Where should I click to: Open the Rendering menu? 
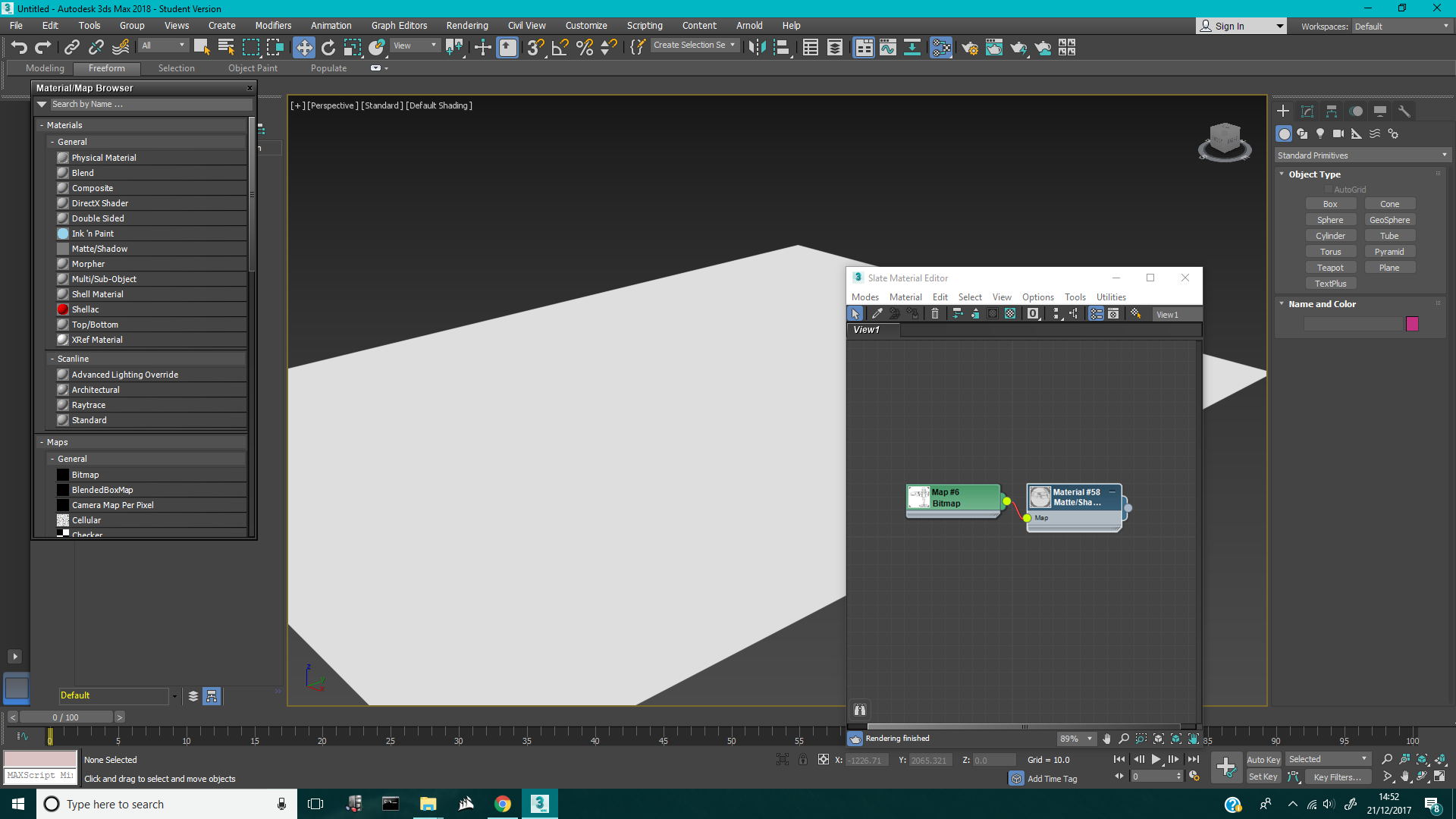(467, 25)
